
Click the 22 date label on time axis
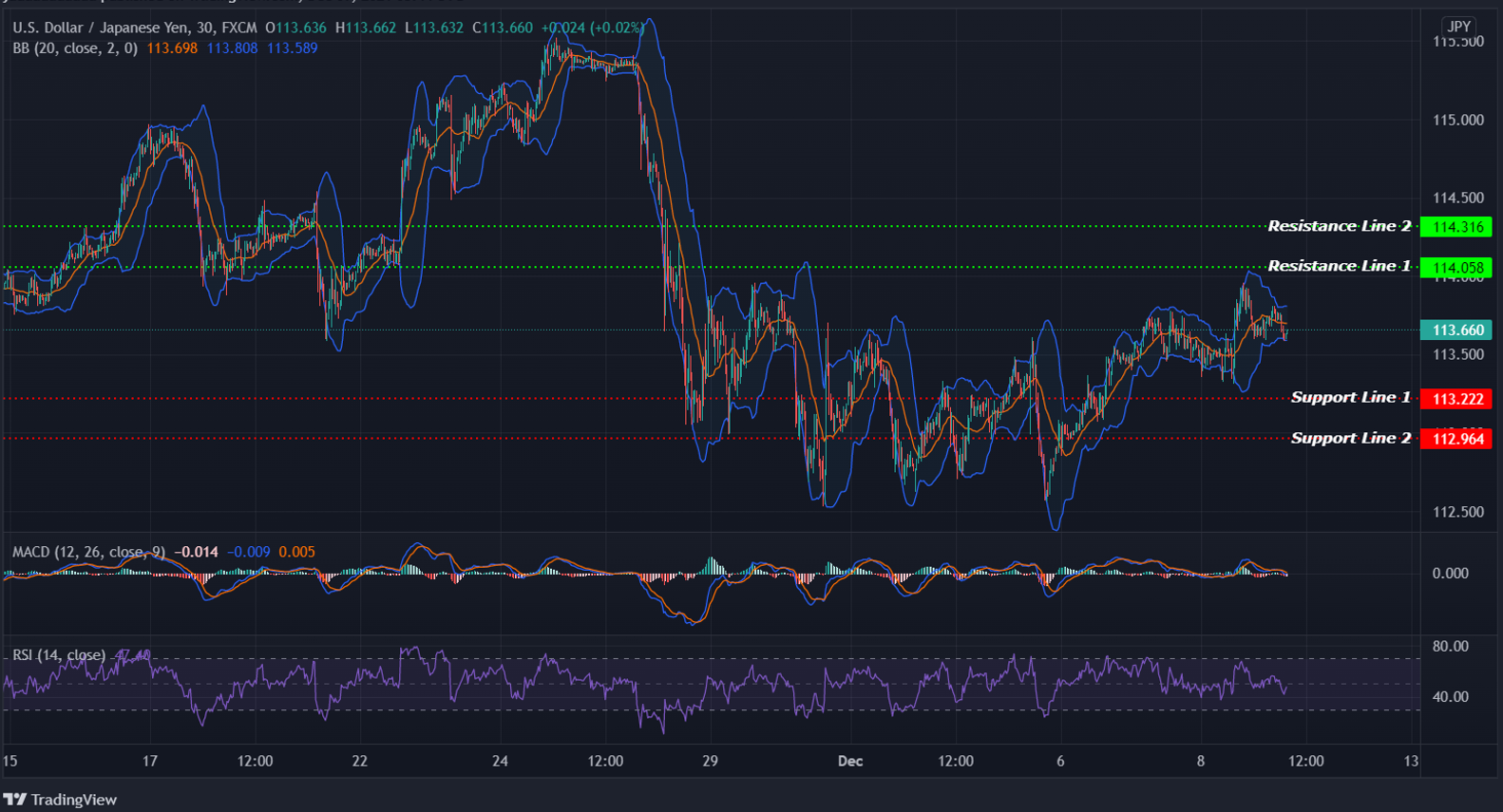[360, 762]
